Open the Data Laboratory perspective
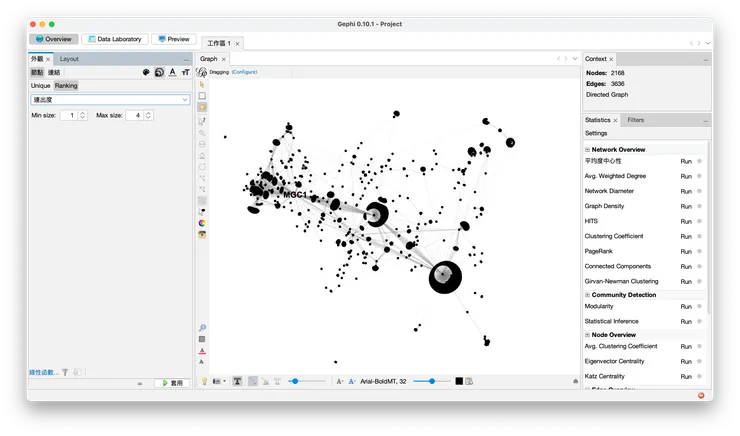This screenshot has width=740, height=436. pos(115,39)
